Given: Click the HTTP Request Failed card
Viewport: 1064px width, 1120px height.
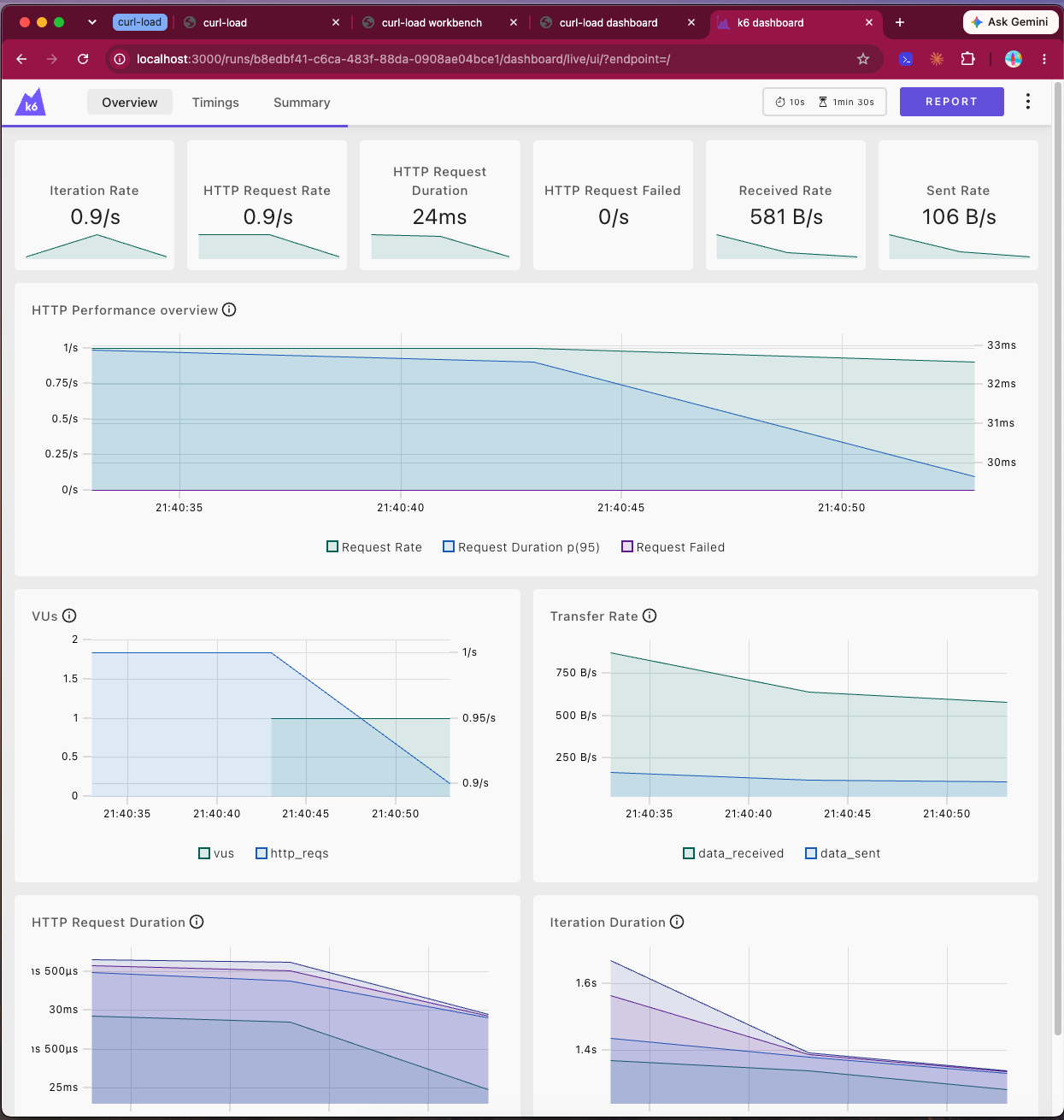Looking at the screenshot, I should (x=613, y=205).
